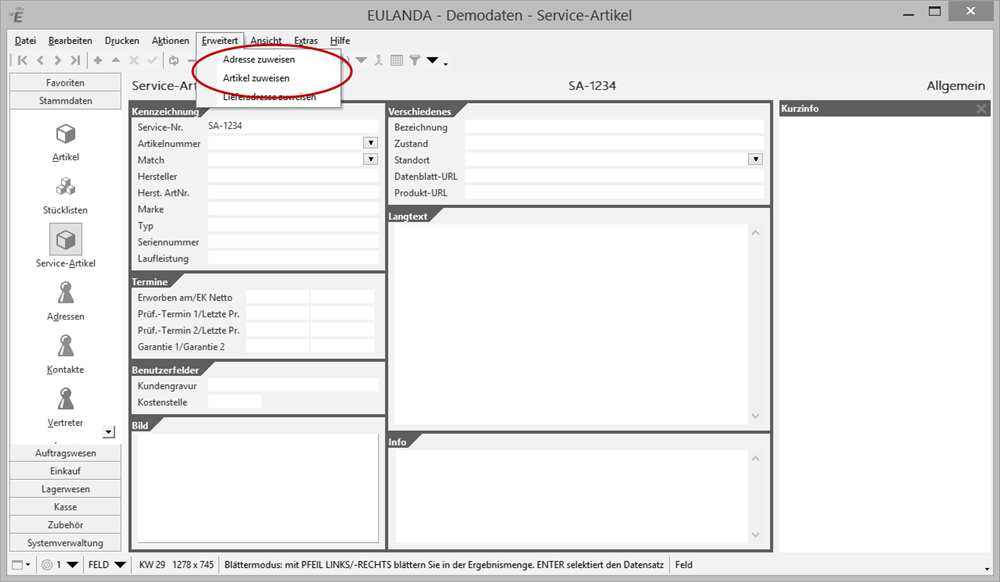This screenshot has width=1000, height=582.
Task: Click the funnel filter toolbar icon
Action: pyautogui.click(x=415, y=61)
